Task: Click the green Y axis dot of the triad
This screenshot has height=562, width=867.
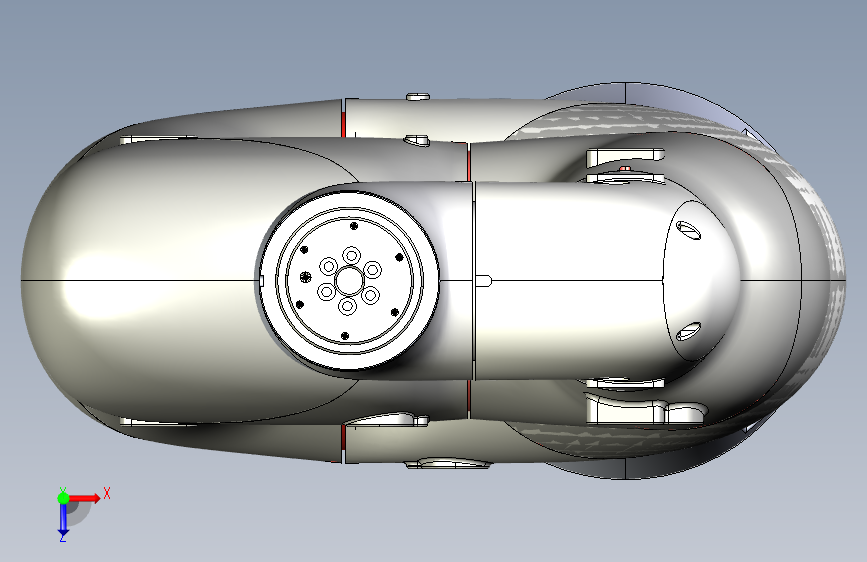Action: click(x=63, y=498)
